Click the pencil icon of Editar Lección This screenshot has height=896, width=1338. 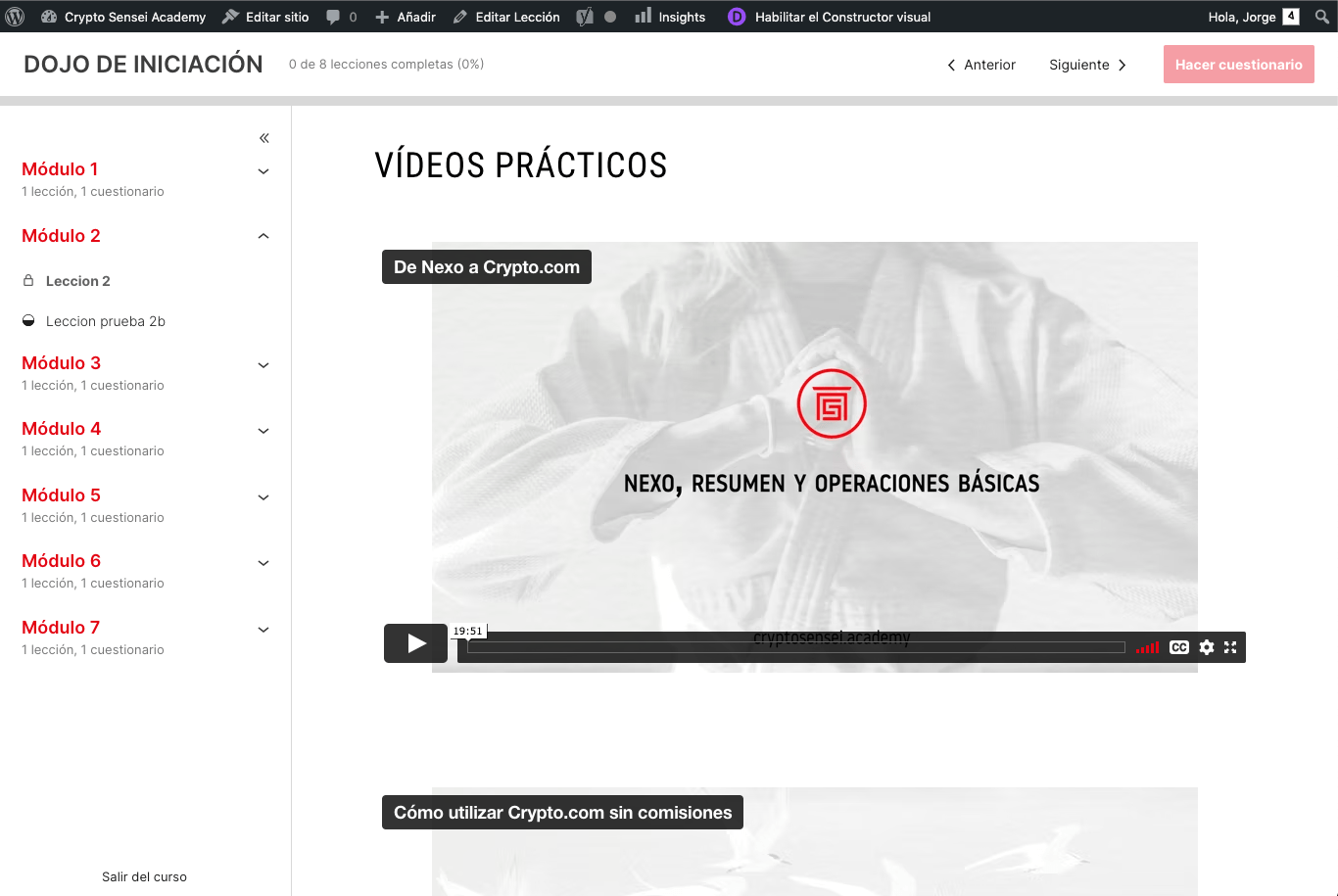pos(459,17)
